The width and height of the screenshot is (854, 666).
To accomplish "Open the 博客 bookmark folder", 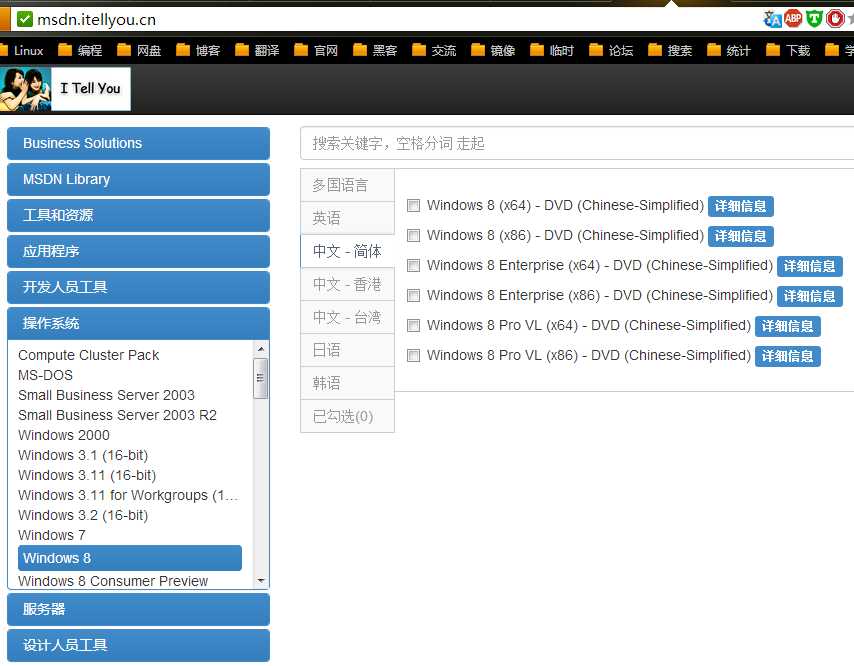I will click(x=198, y=51).
